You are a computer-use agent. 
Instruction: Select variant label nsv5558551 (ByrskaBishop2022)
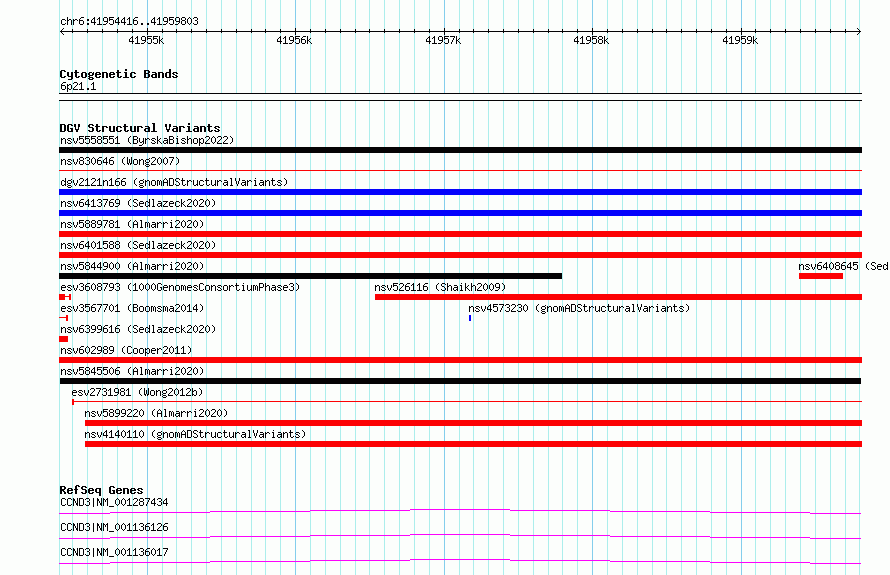(147, 140)
